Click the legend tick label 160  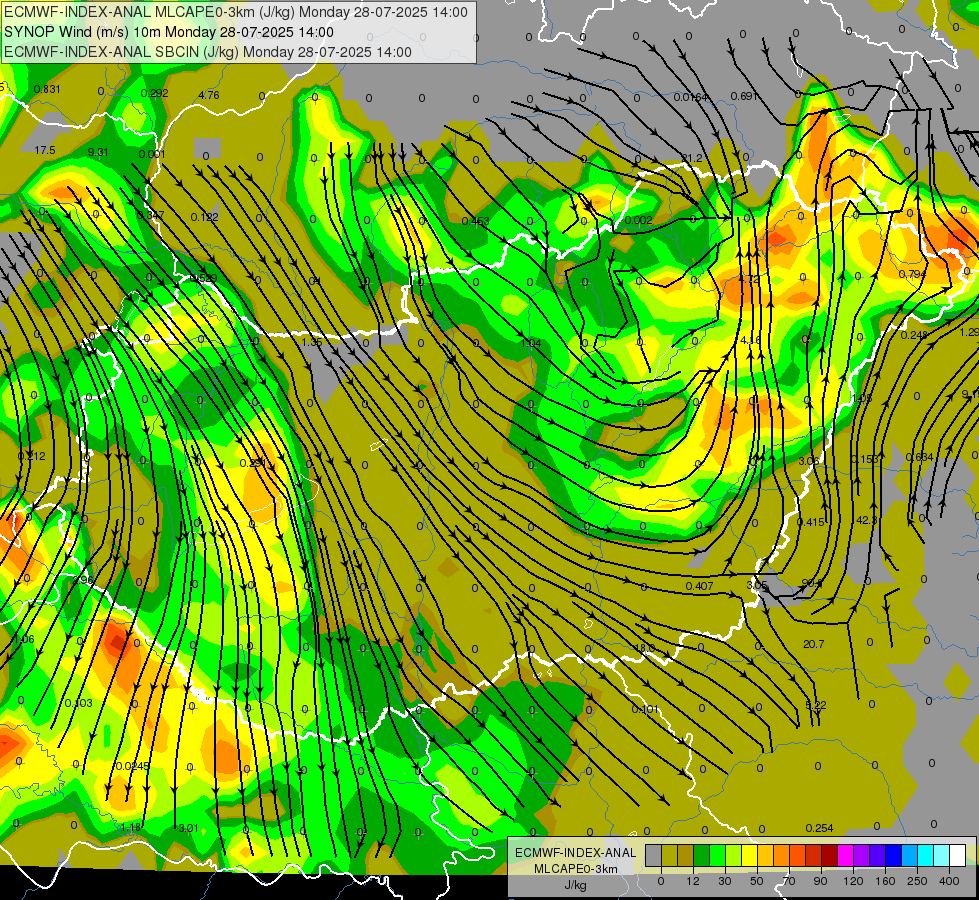pyautogui.click(x=885, y=881)
